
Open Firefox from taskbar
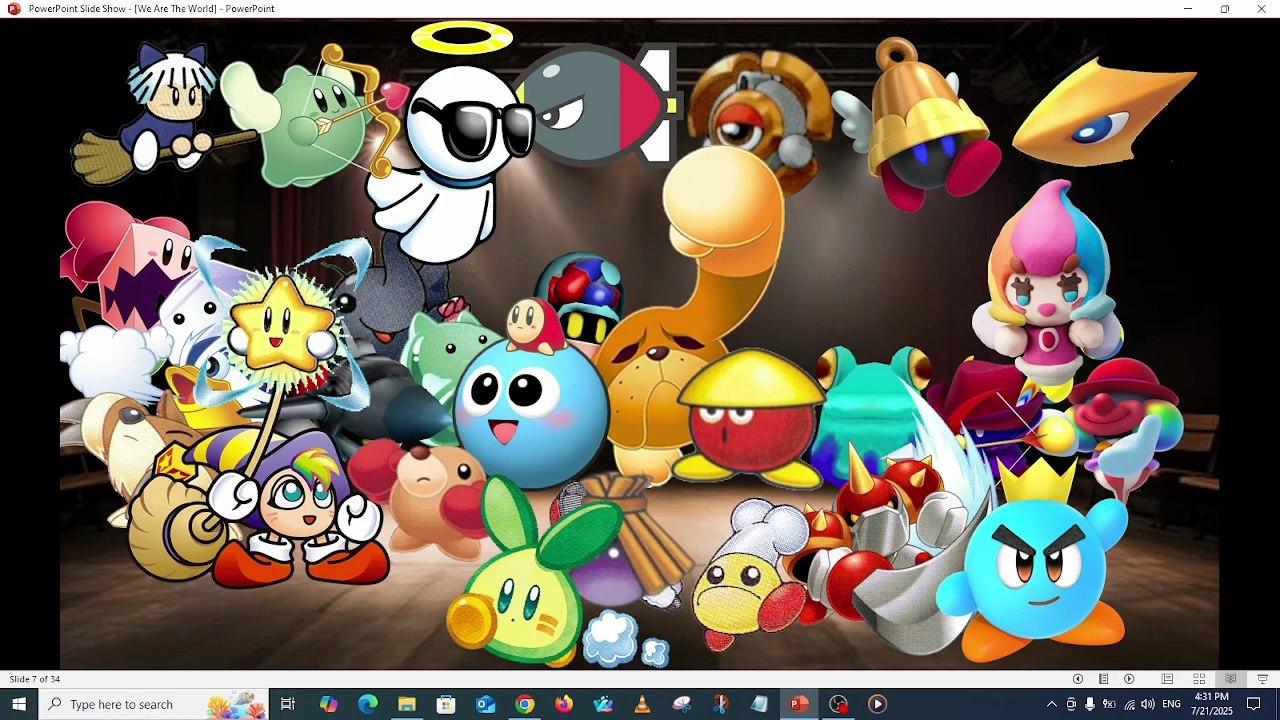(564, 704)
